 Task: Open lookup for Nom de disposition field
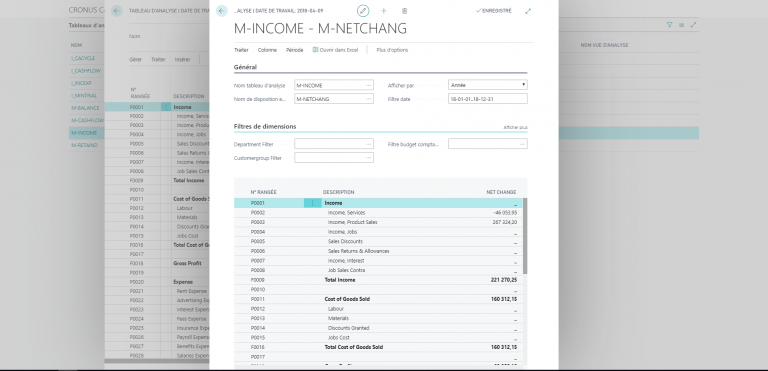click(368, 99)
